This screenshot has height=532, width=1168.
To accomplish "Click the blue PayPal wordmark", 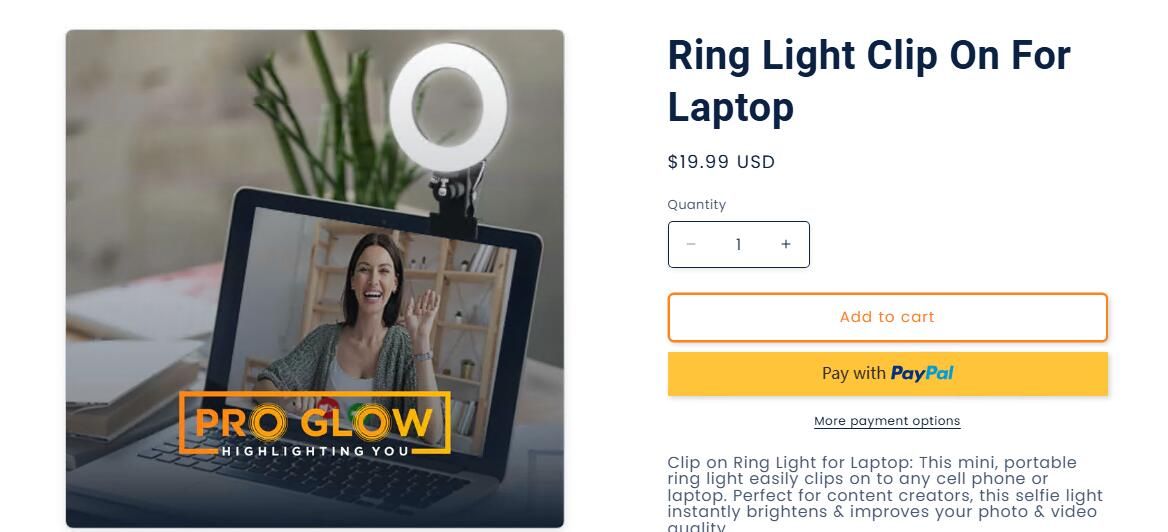I will (x=922, y=373).
